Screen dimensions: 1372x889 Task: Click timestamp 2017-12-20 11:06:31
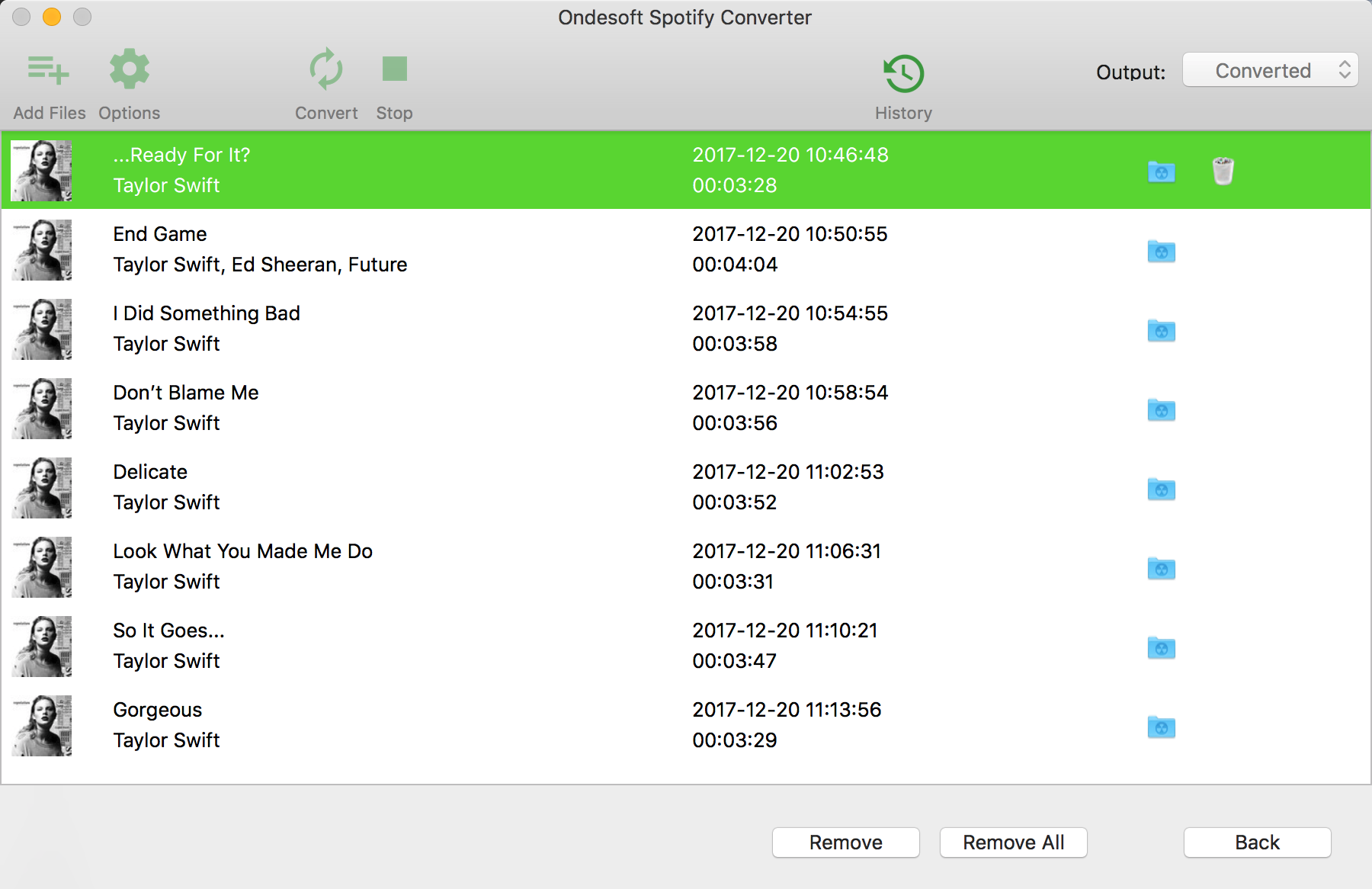[x=787, y=551]
